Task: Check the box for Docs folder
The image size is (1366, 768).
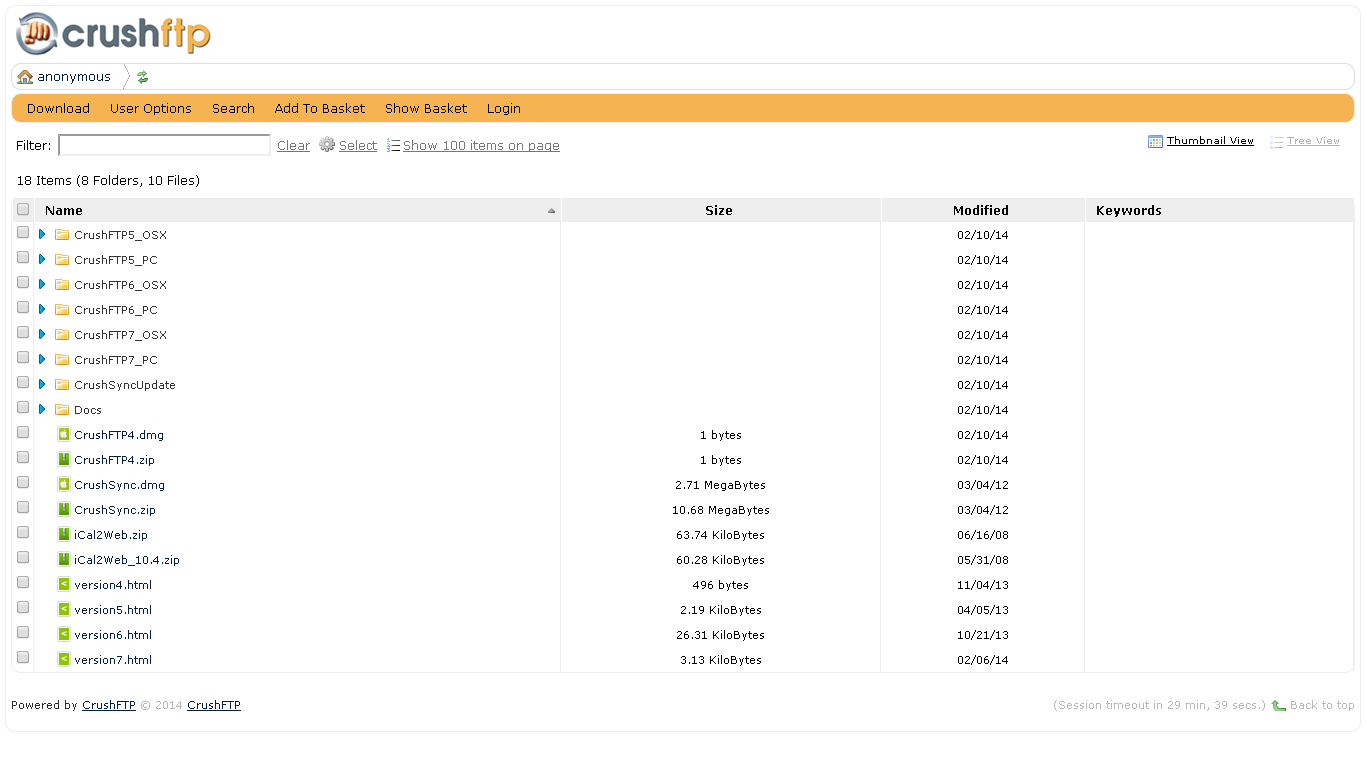Action: point(23,407)
